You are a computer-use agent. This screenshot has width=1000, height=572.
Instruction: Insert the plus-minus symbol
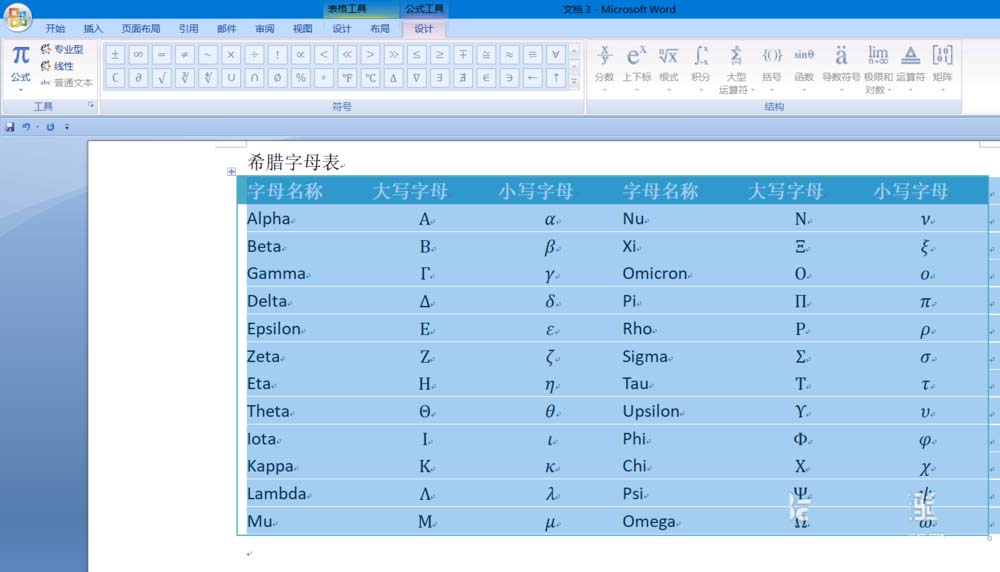(115, 55)
